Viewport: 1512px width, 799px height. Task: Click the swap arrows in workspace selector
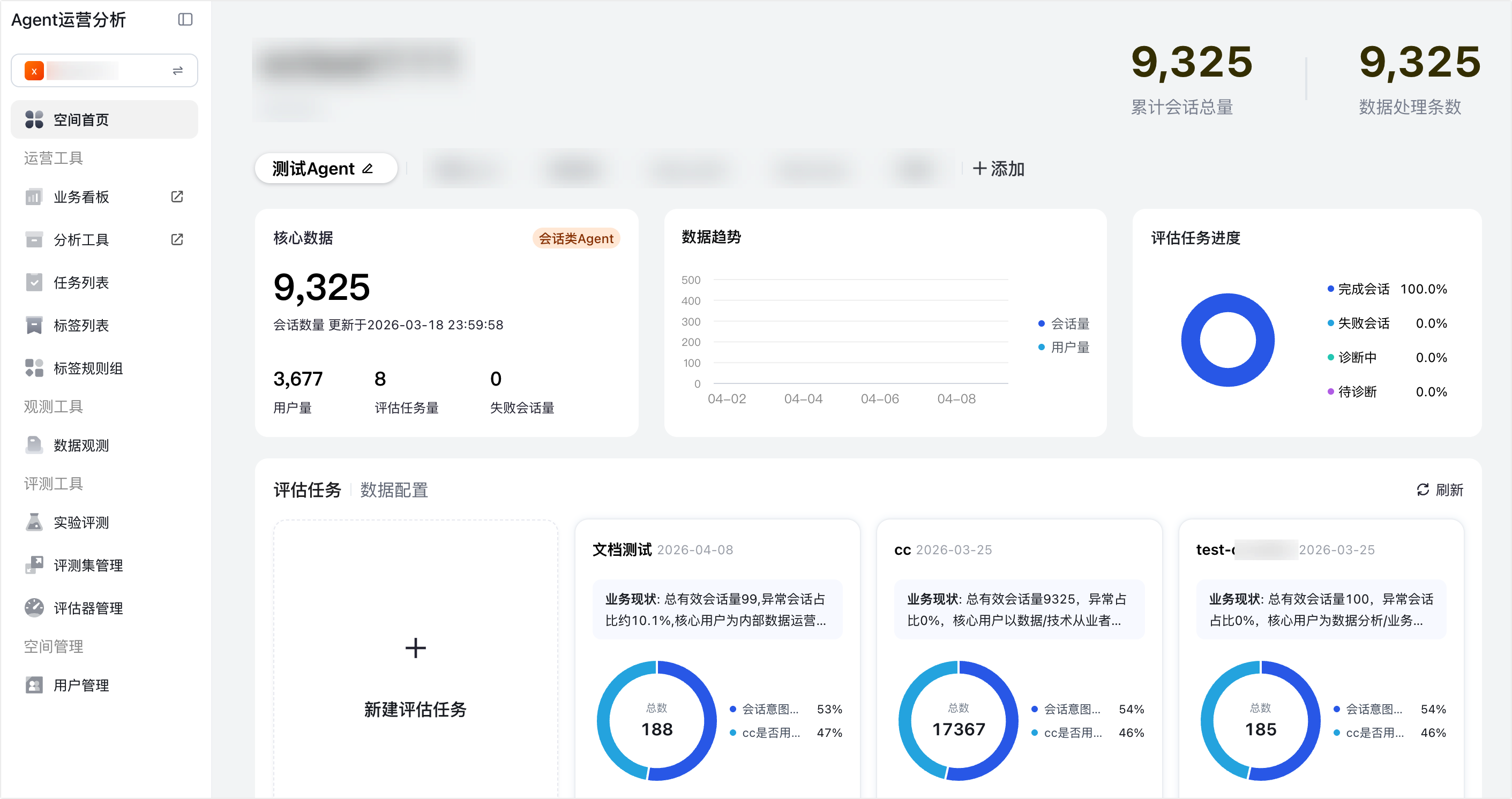[178, 71]
